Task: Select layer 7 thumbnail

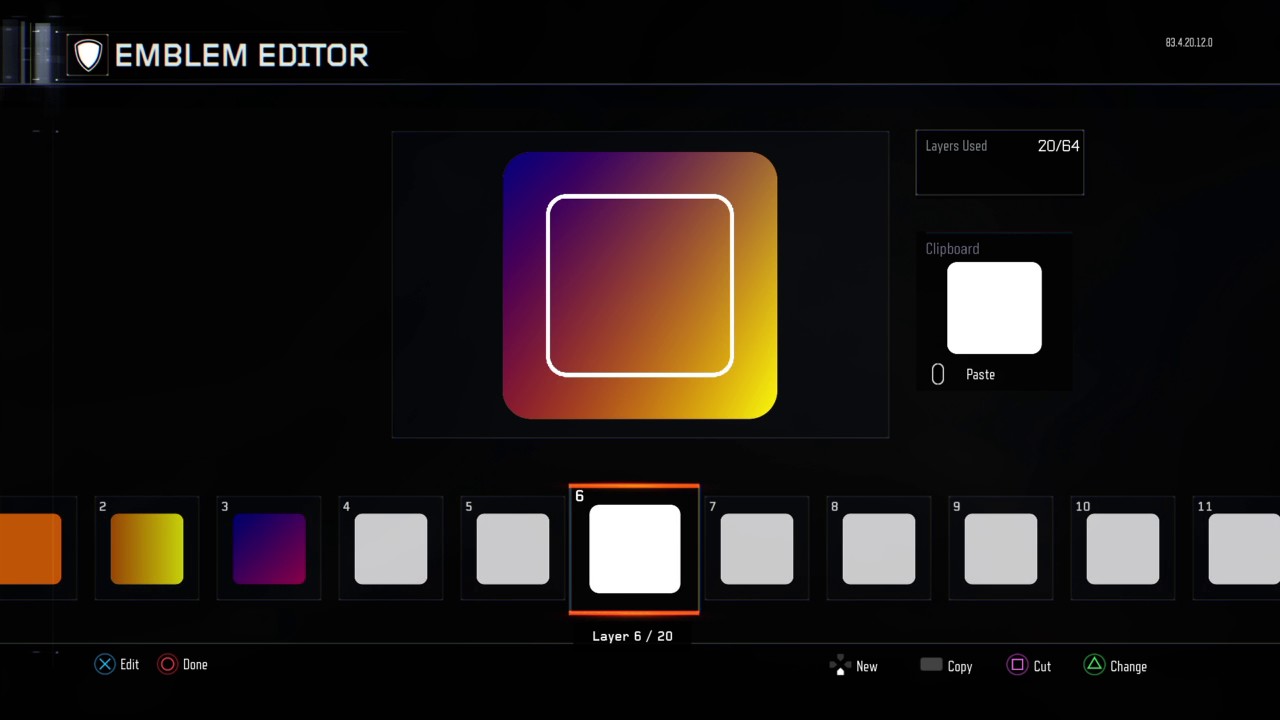Action: 757,549
